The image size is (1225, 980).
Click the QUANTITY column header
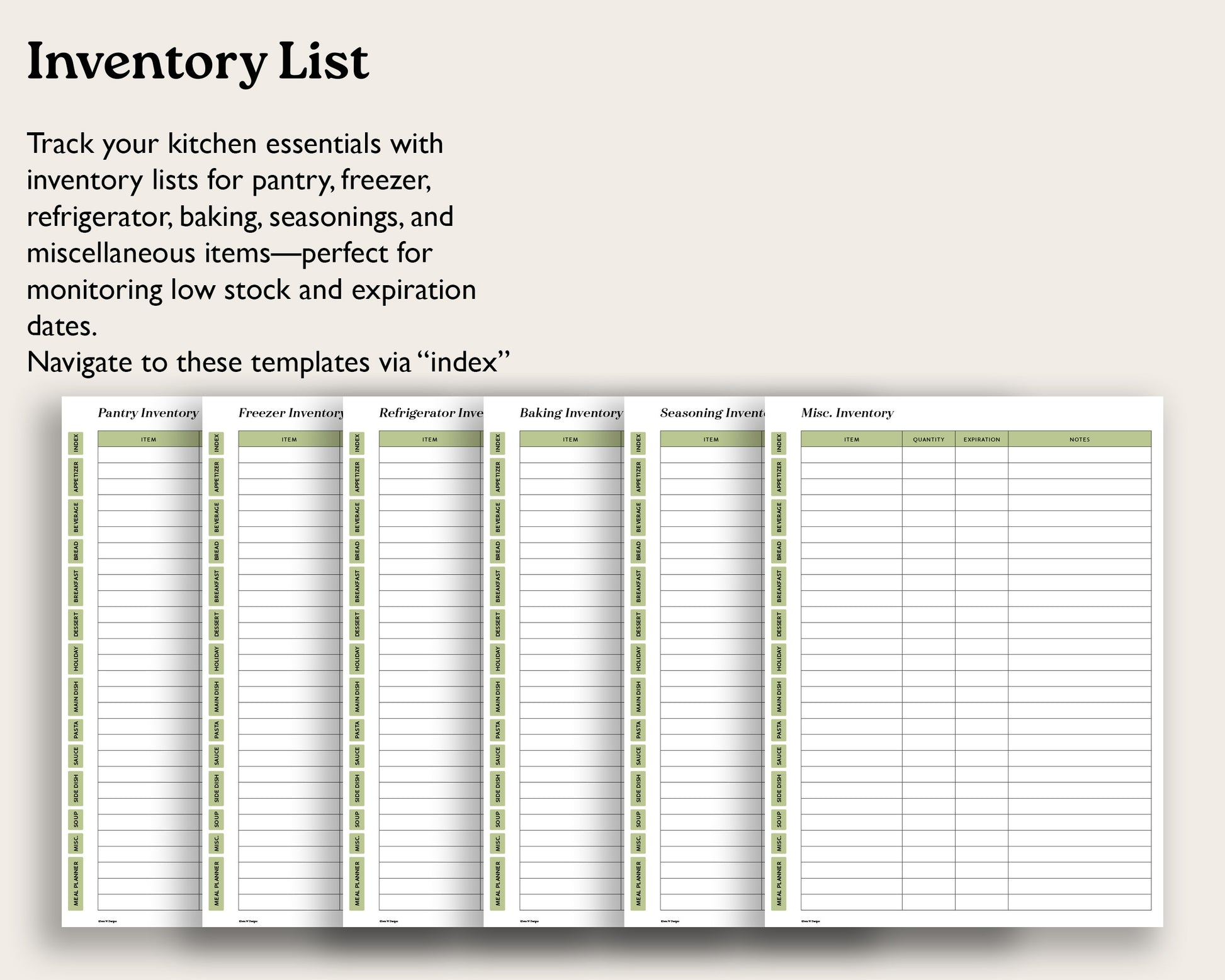click(x=929, y=439)
